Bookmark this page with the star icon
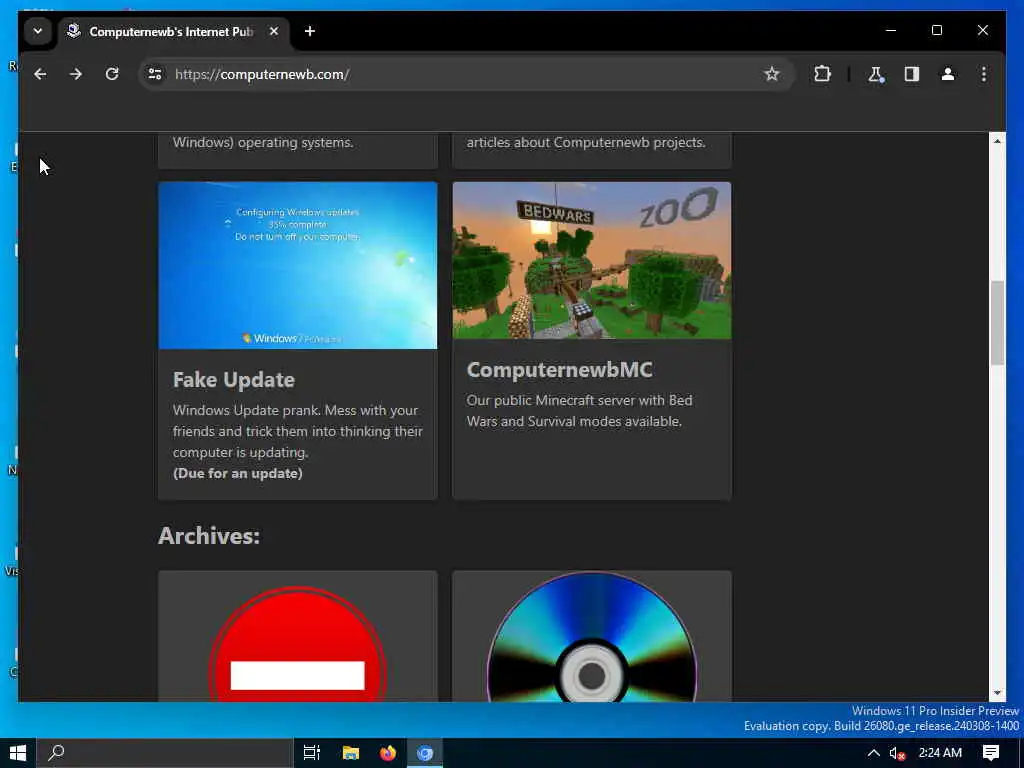Image resolution: width=1024 pixels, height=768 pixels. click(x=772, y=74)
